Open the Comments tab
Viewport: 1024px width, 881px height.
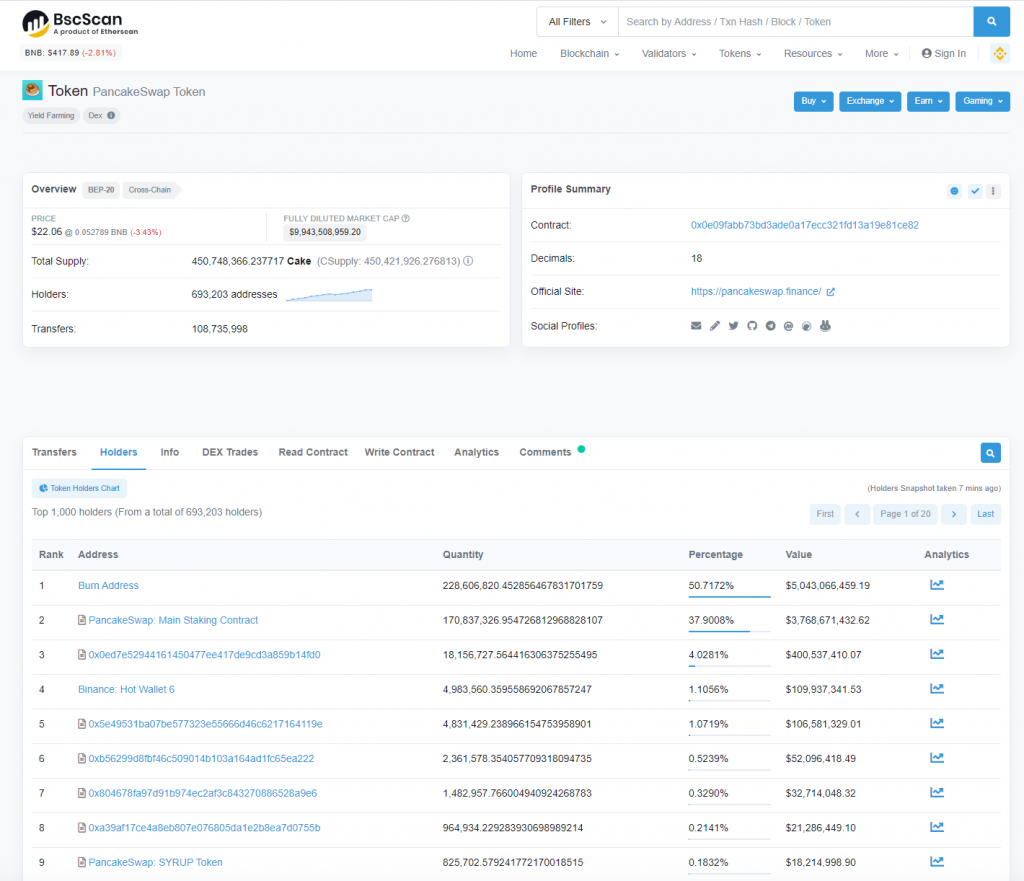546,452
